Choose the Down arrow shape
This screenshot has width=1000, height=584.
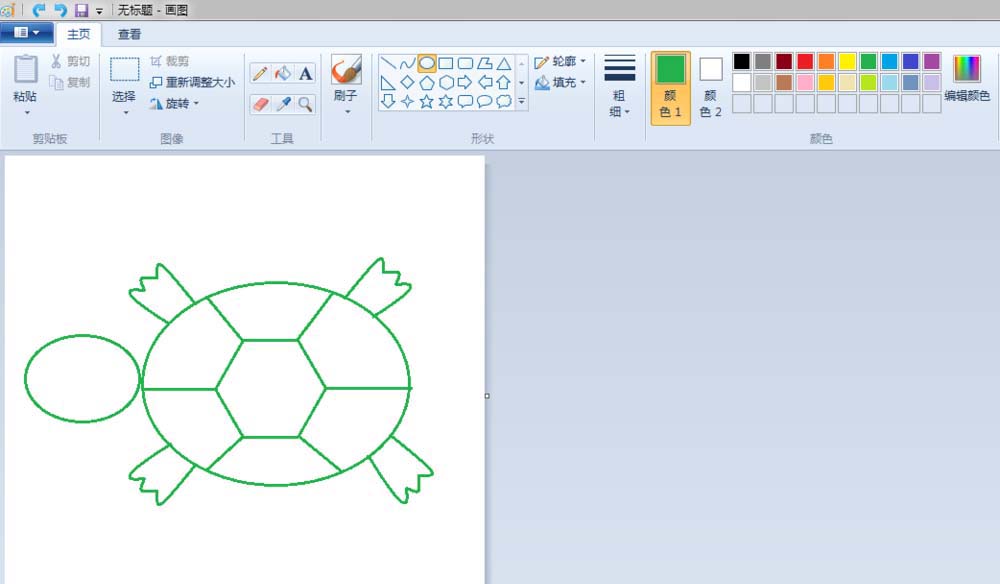[388, 101]
